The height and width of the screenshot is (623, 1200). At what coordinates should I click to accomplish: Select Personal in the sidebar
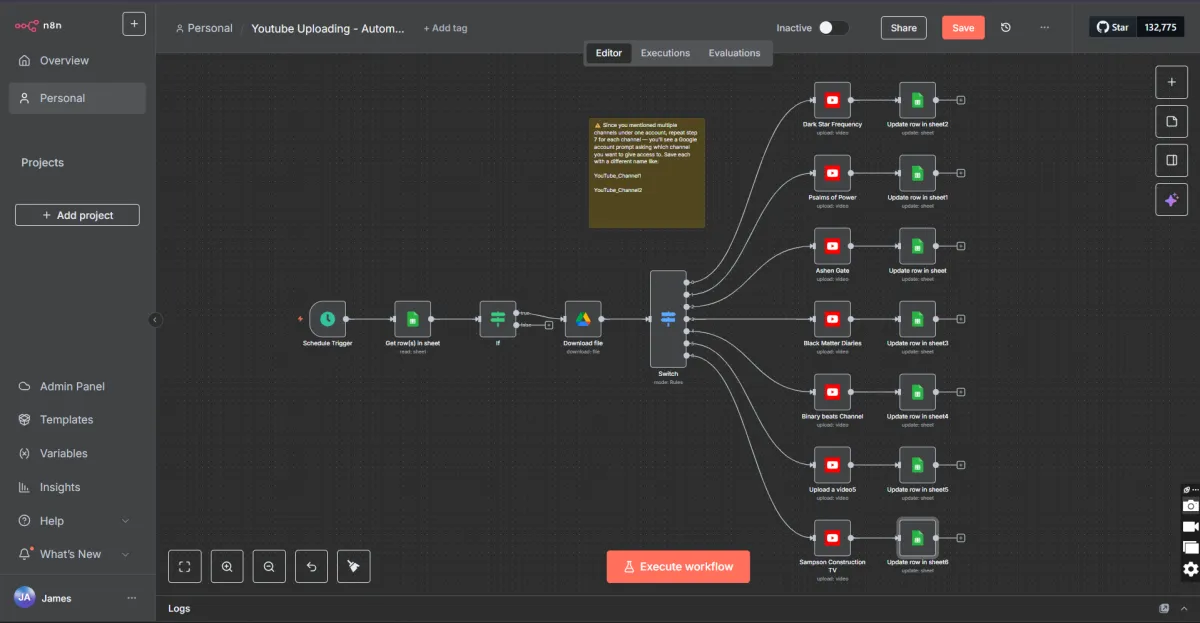(77, 98)
